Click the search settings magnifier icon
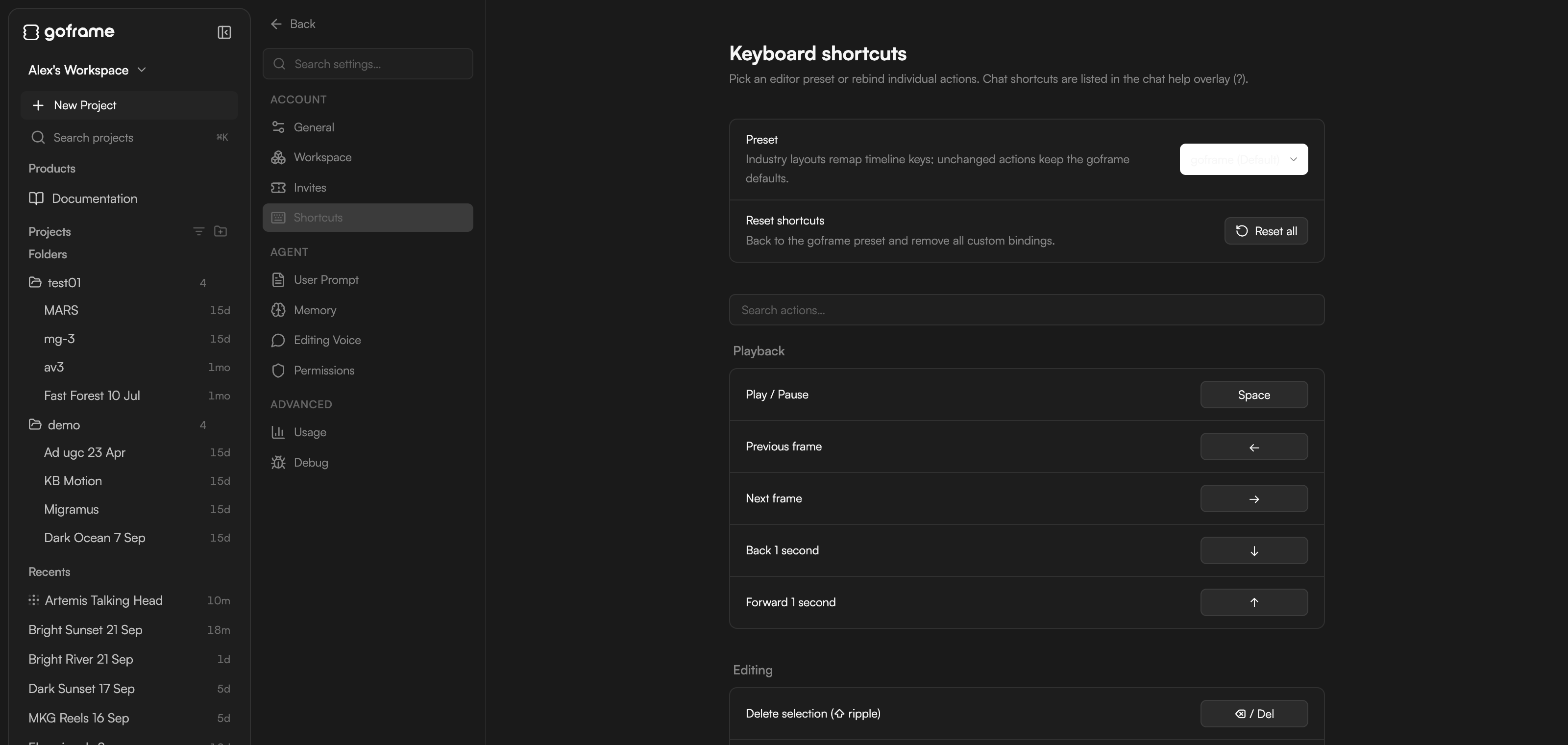Viewport: 1568px width, 745px height. click(279, 64)
